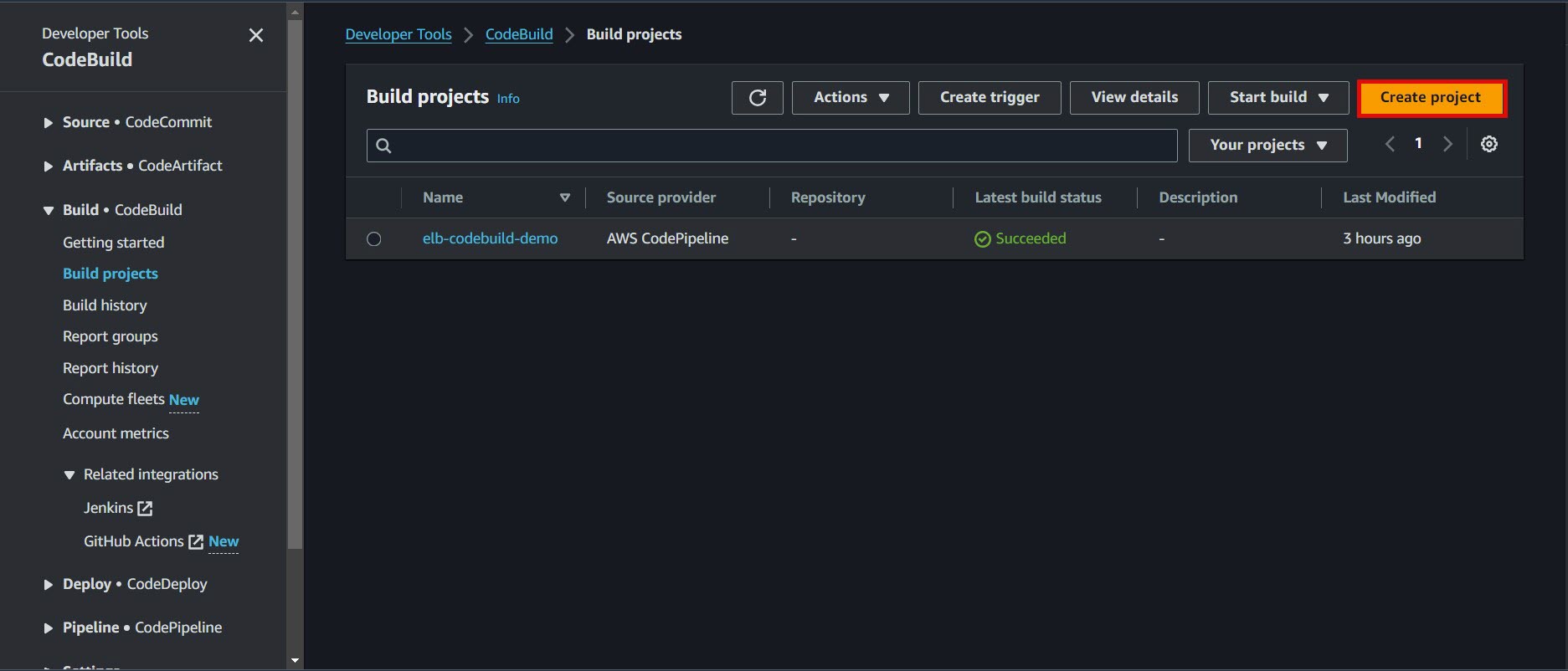Click the search magnifier icon
The image size is (1568, 671).
[x=383, y=146]
